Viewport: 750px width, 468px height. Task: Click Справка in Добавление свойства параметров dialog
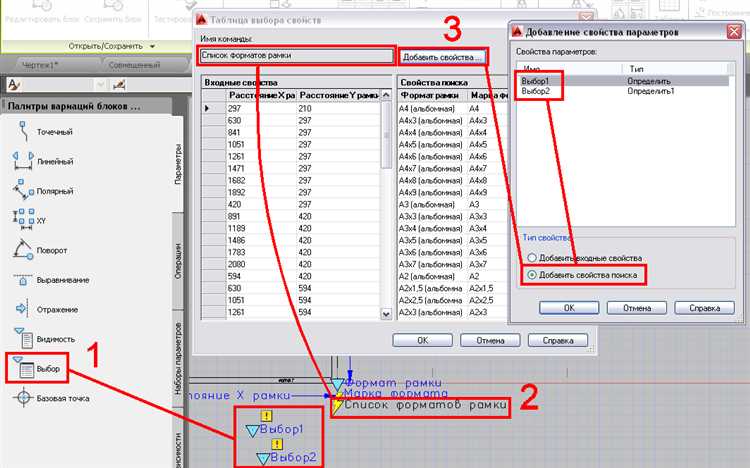[705, 308]
